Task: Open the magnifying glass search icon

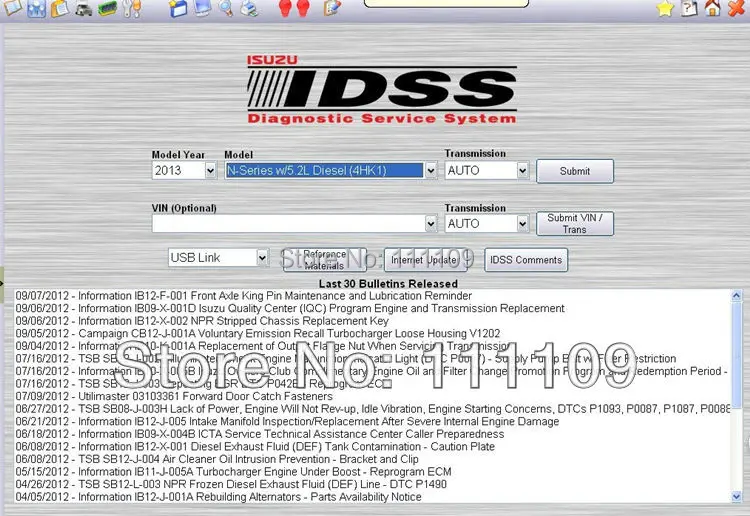Action: pyautogui.click(x=225, y=8)
